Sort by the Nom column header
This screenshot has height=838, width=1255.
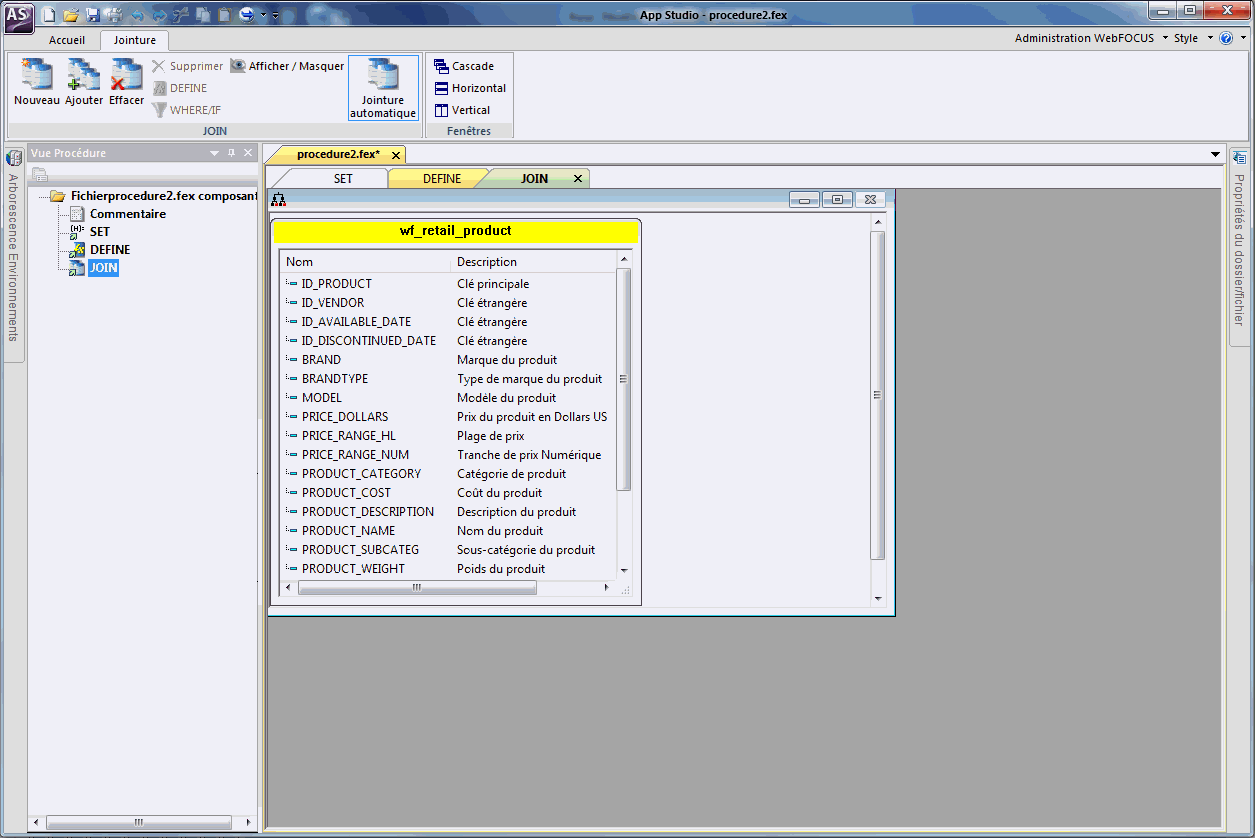click(365, 262)
